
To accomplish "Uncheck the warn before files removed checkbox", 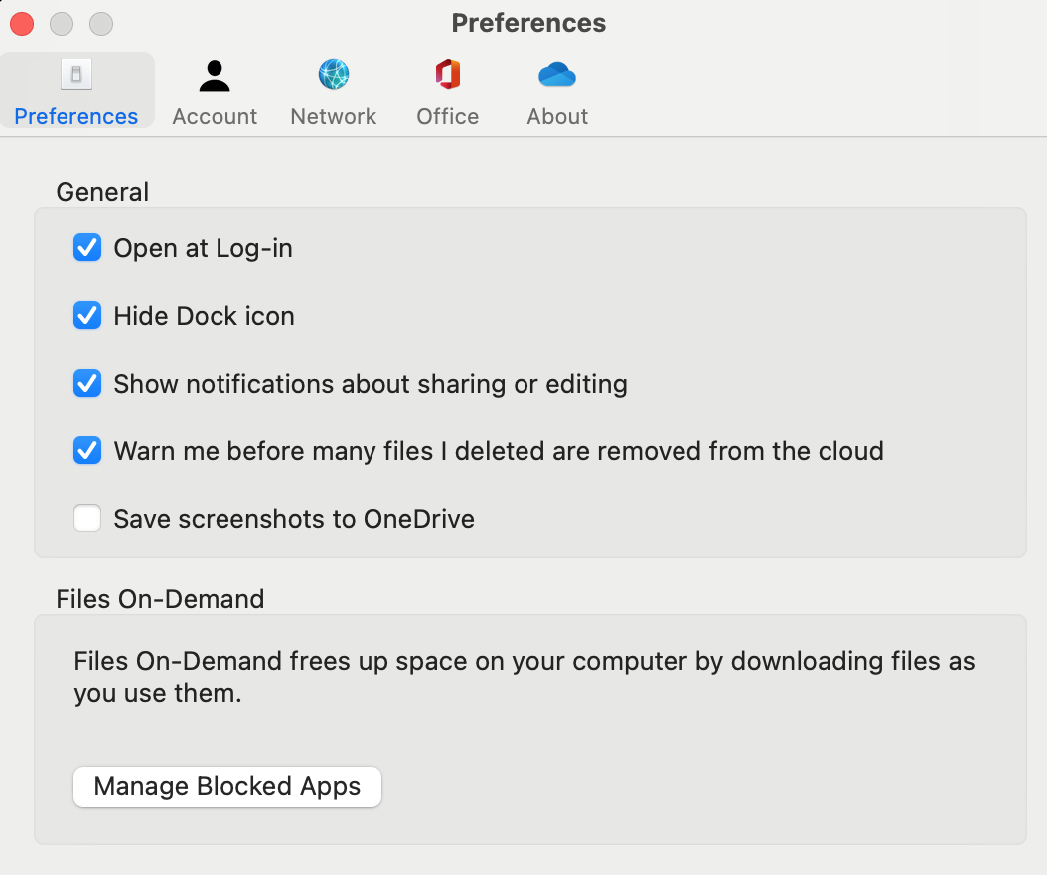I will point(87,451).
